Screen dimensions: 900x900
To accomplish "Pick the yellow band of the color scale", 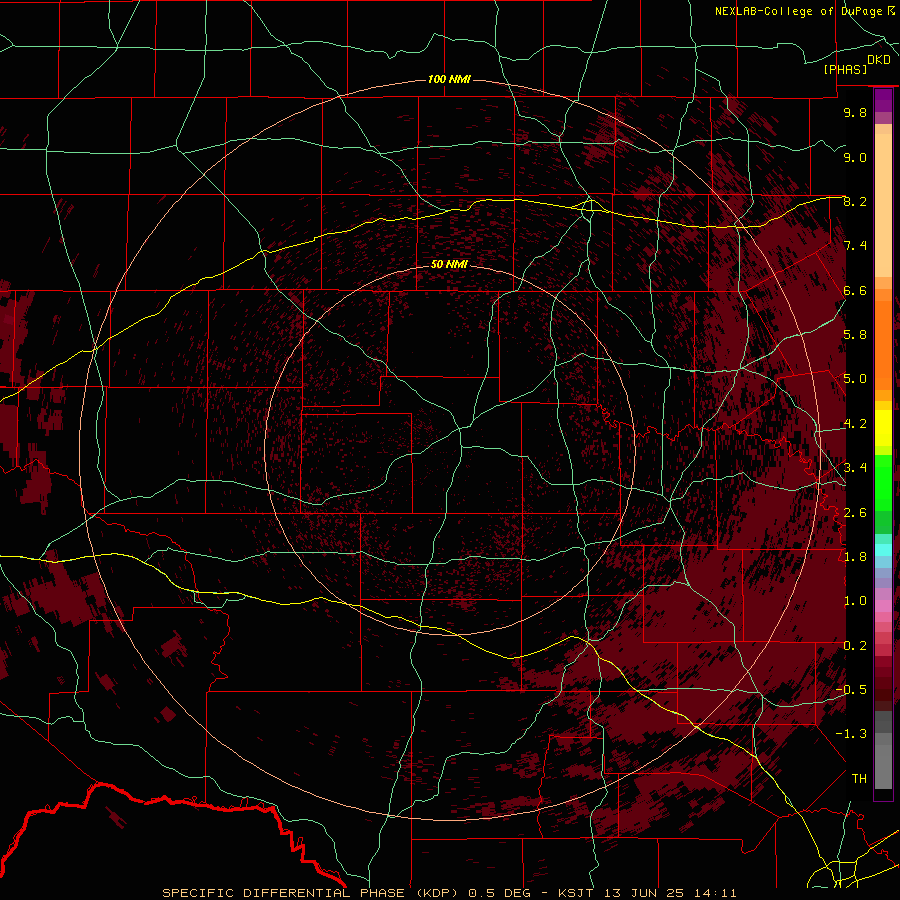I will click(883, 428).
